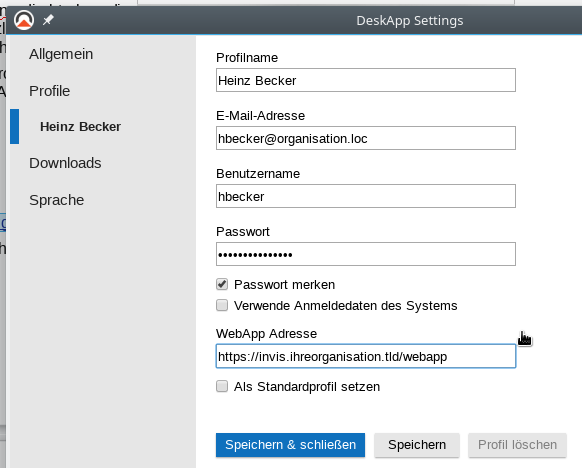The width and height of the screenshot is (582, 468).
Task: Focus the WebApp Adresse input field
Action: pos(366,356)
